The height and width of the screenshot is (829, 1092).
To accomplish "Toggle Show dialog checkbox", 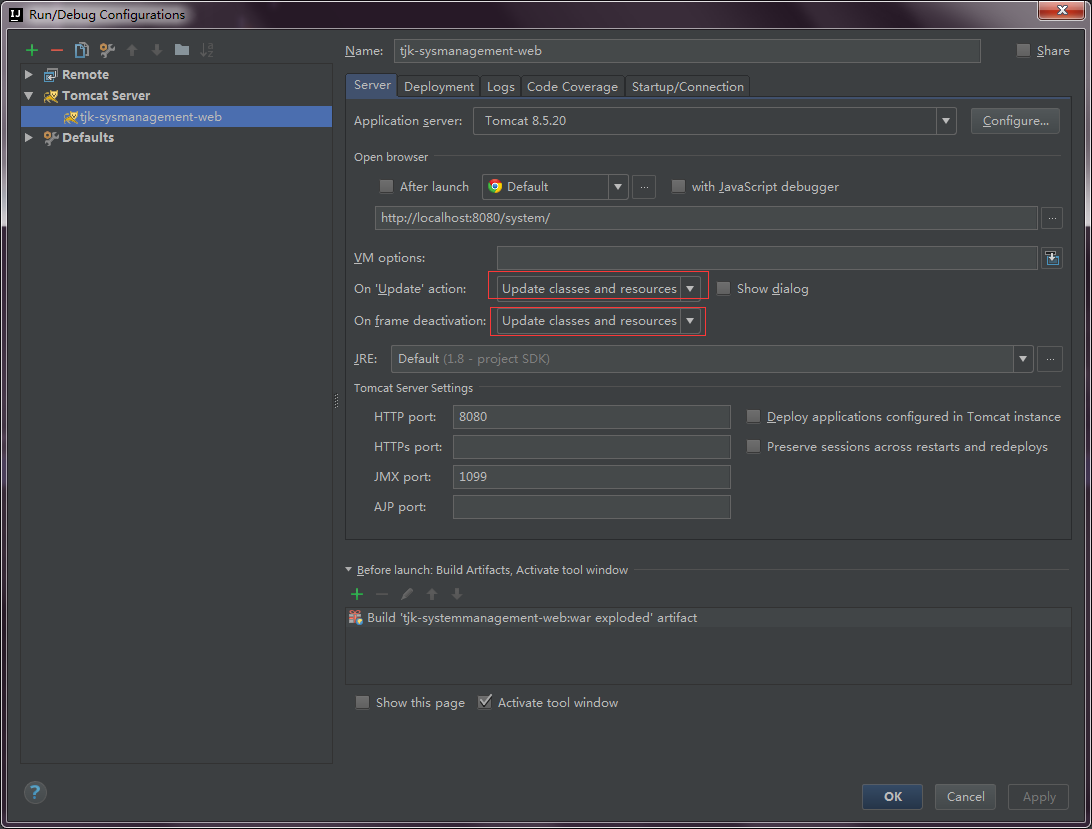I will (x=724, y=288).
